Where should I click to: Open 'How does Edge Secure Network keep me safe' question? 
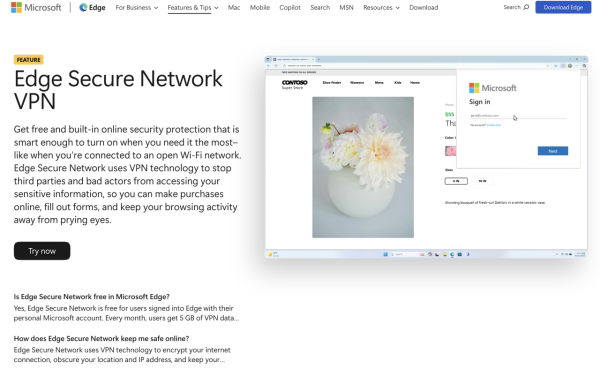[101, 338]
